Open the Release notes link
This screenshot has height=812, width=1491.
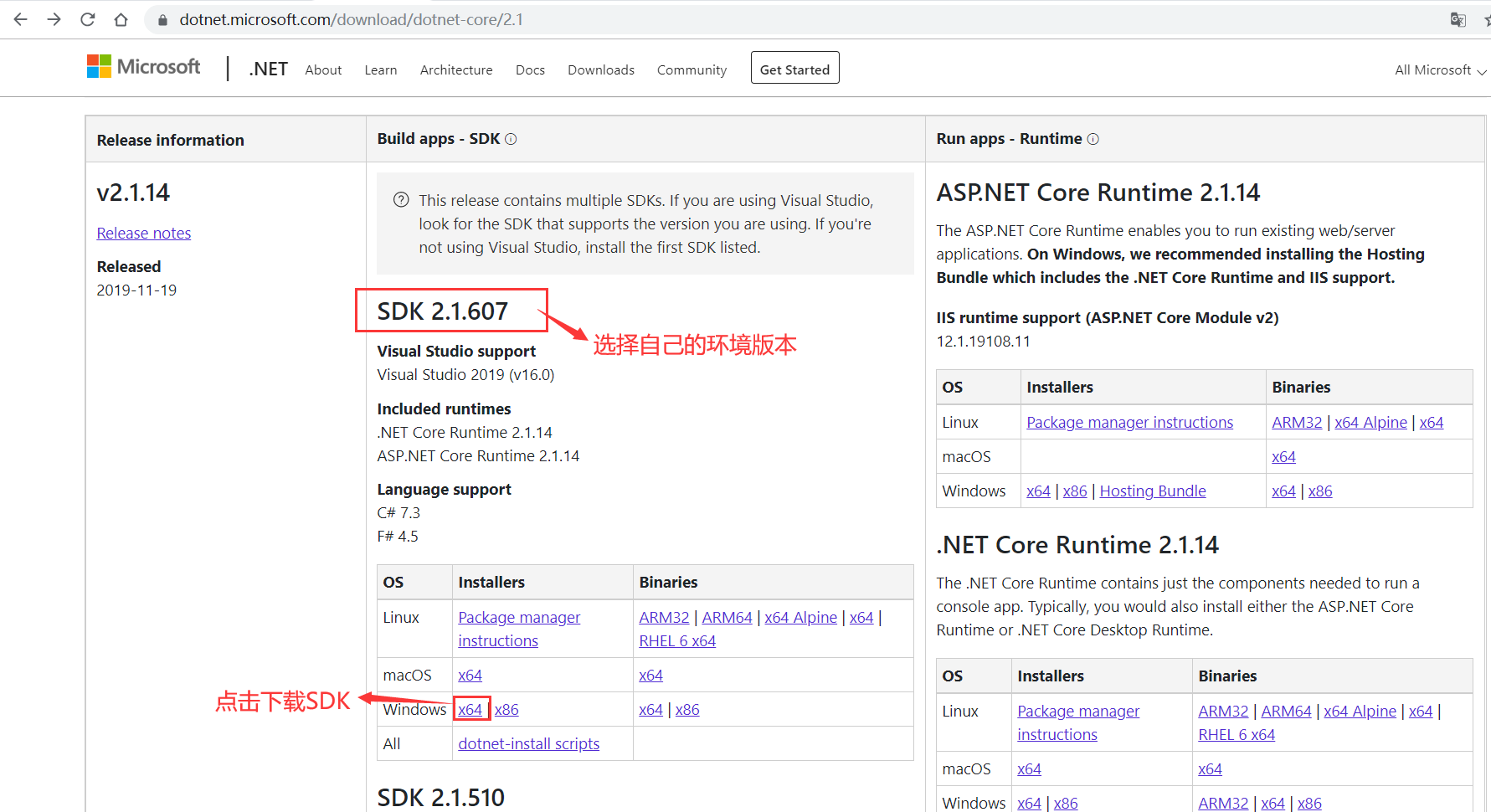point(144,234)
